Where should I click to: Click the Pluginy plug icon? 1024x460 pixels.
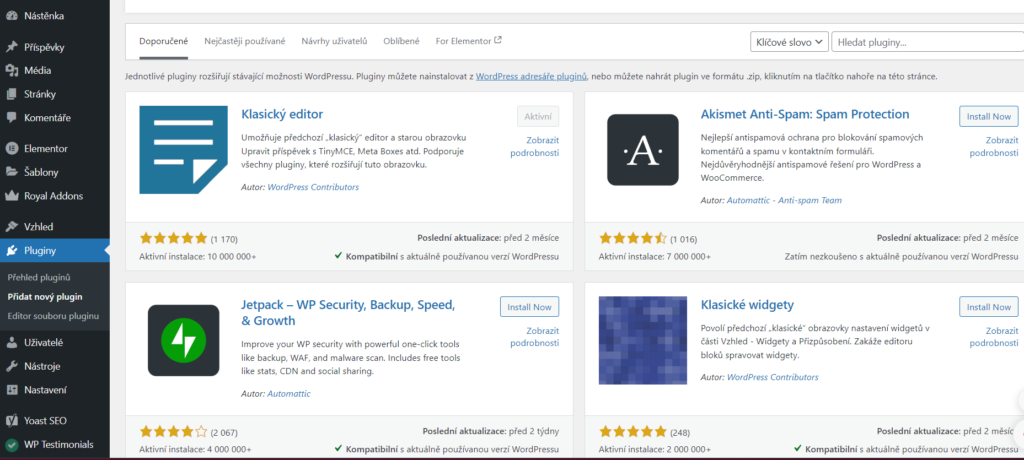[11, 250]
